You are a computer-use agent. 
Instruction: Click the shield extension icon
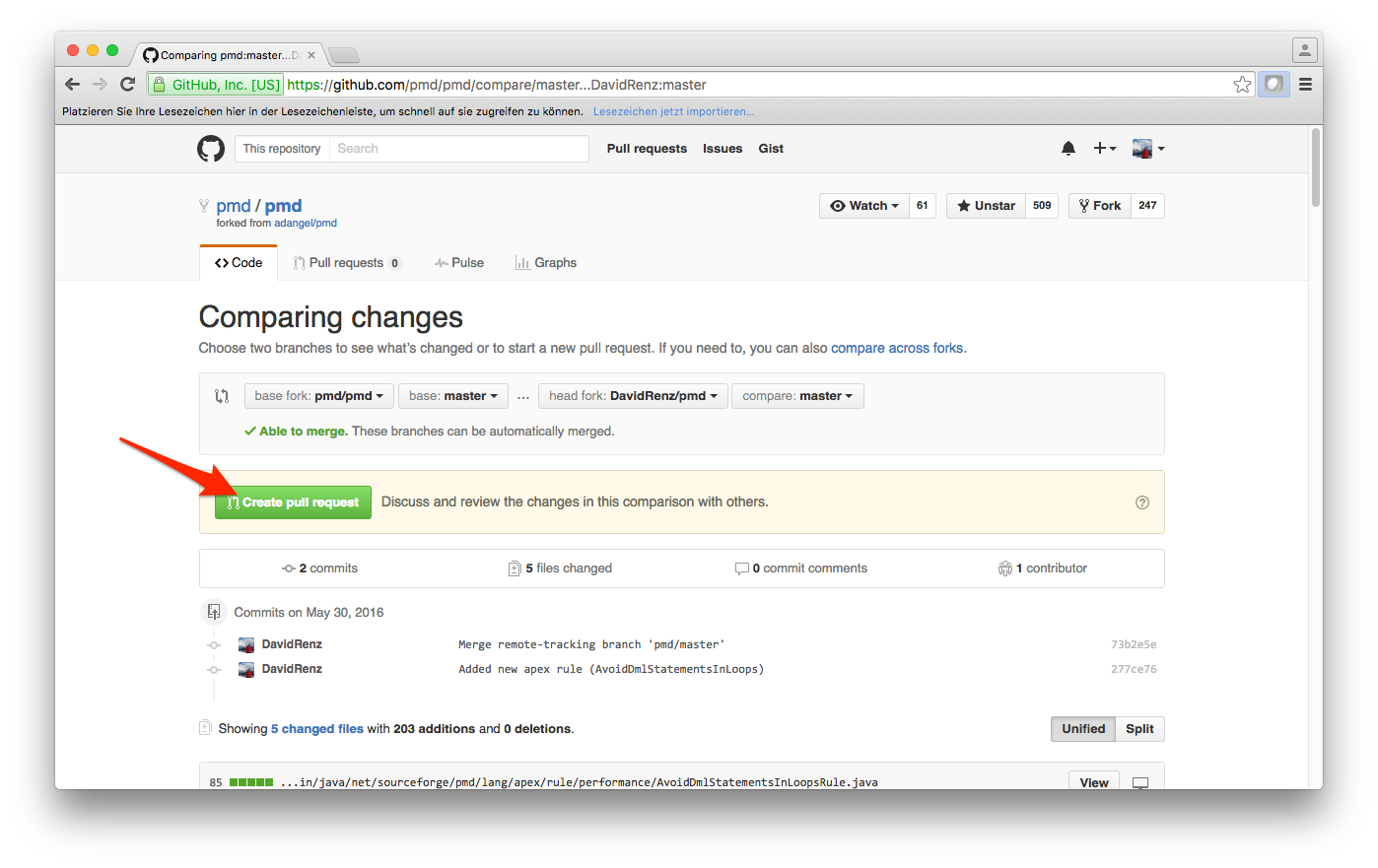click(x=1274, y=85)
